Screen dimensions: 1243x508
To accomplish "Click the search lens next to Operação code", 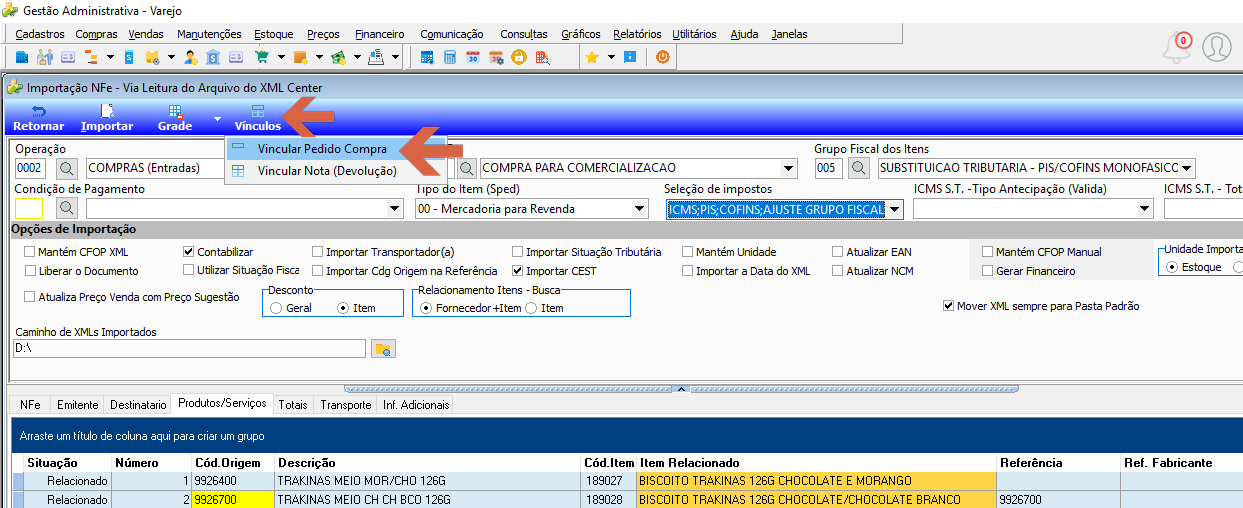I will pyautogui.click(x=66, y=168).
